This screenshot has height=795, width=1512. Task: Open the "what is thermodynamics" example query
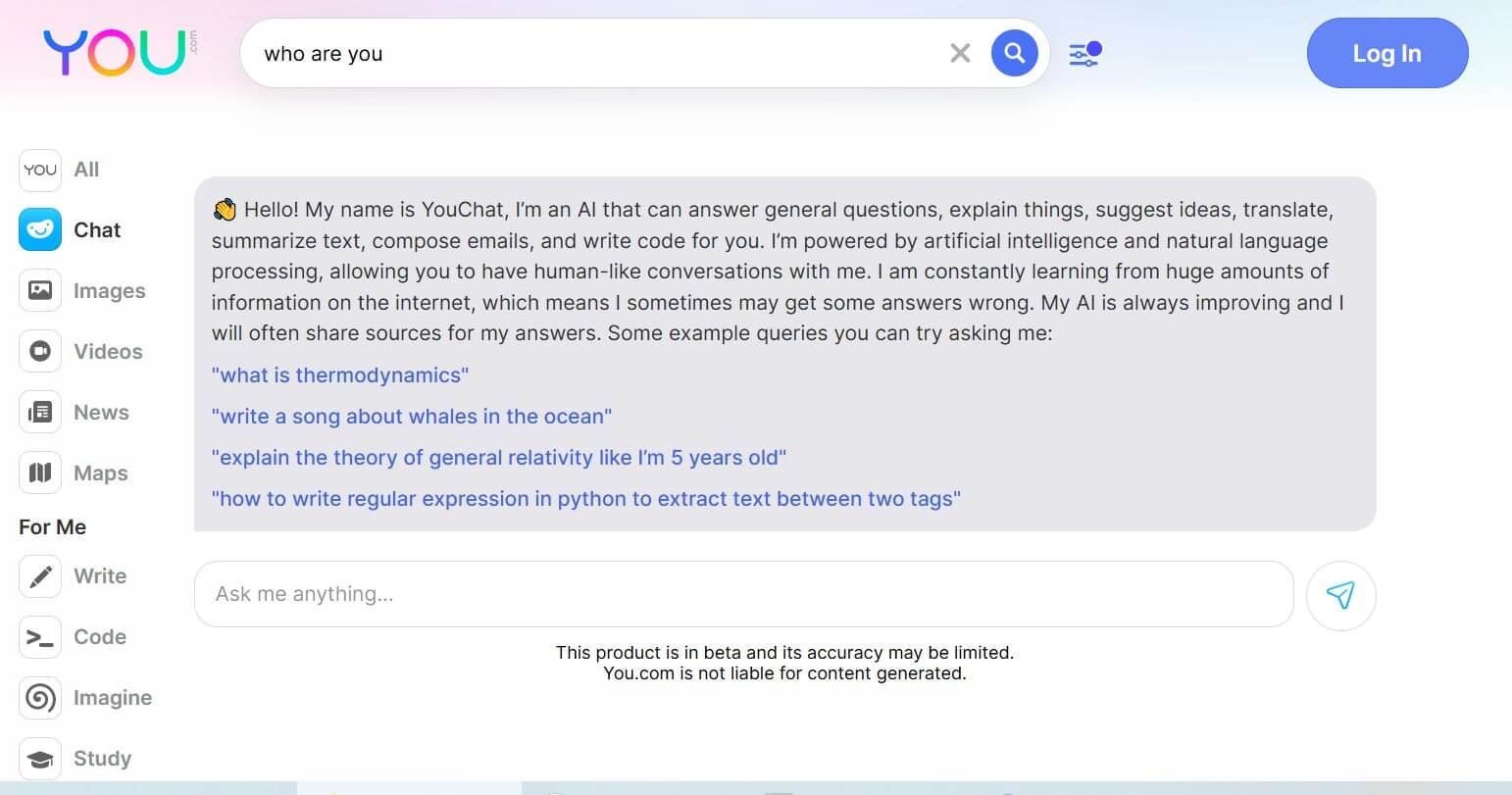[339, 374]
